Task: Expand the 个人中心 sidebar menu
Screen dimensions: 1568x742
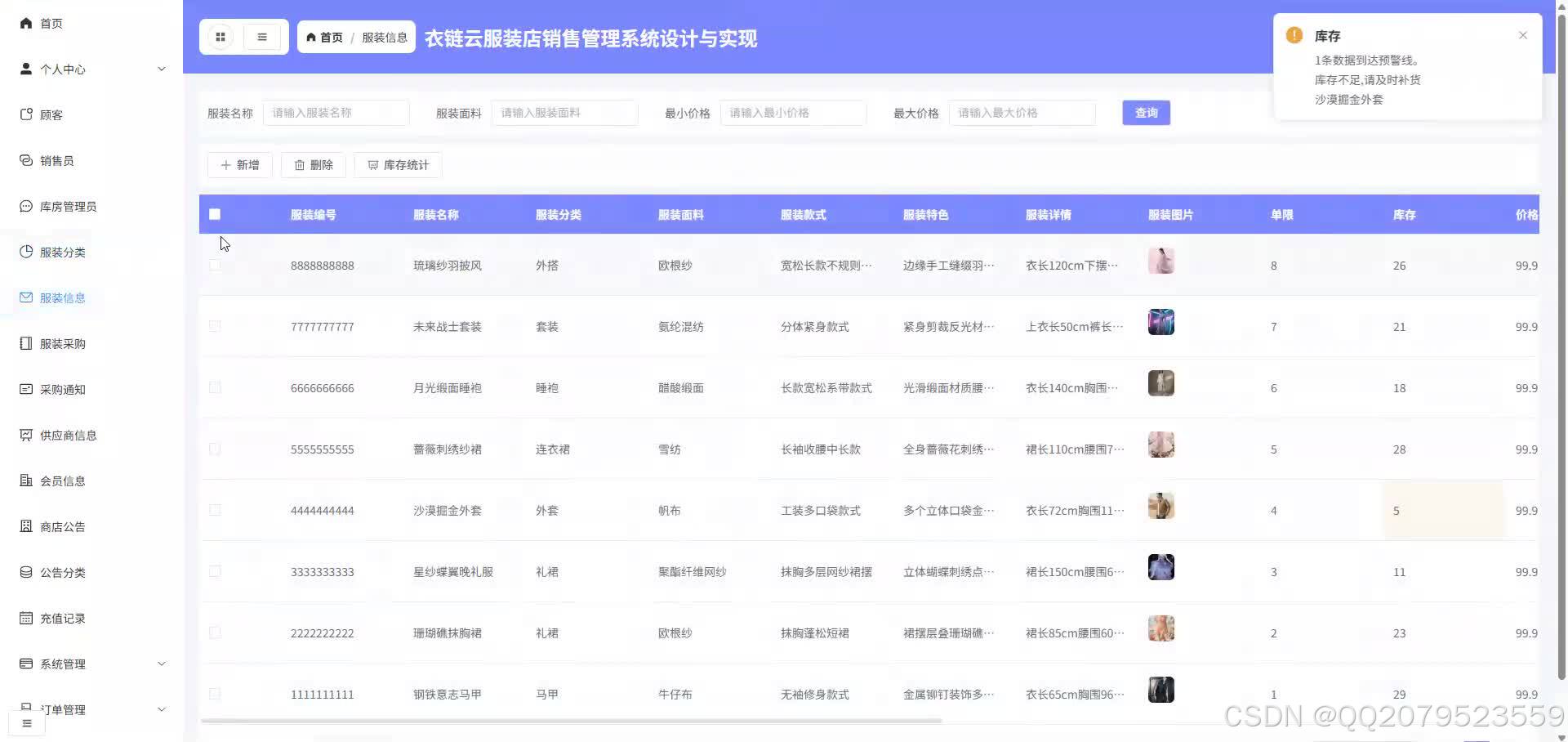Action: (91, 69)
